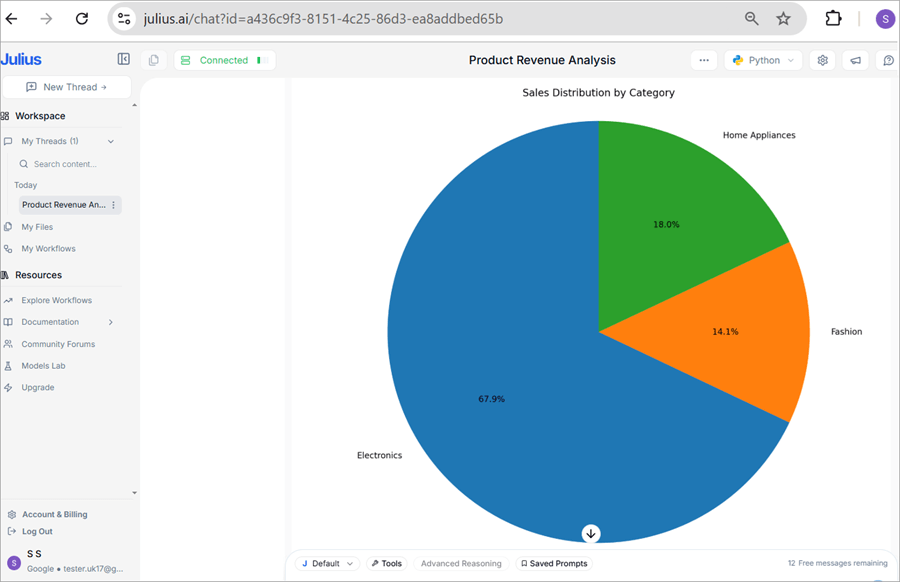Click the copy thread icon

[153, 60]
